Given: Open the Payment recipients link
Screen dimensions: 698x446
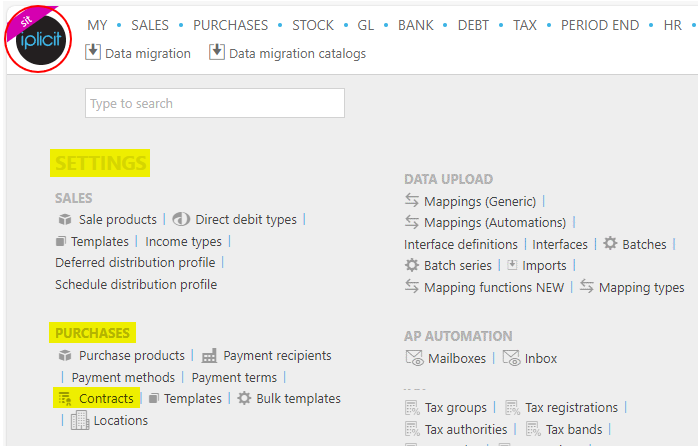Looking at the screenshot, I should coord(277,355).
